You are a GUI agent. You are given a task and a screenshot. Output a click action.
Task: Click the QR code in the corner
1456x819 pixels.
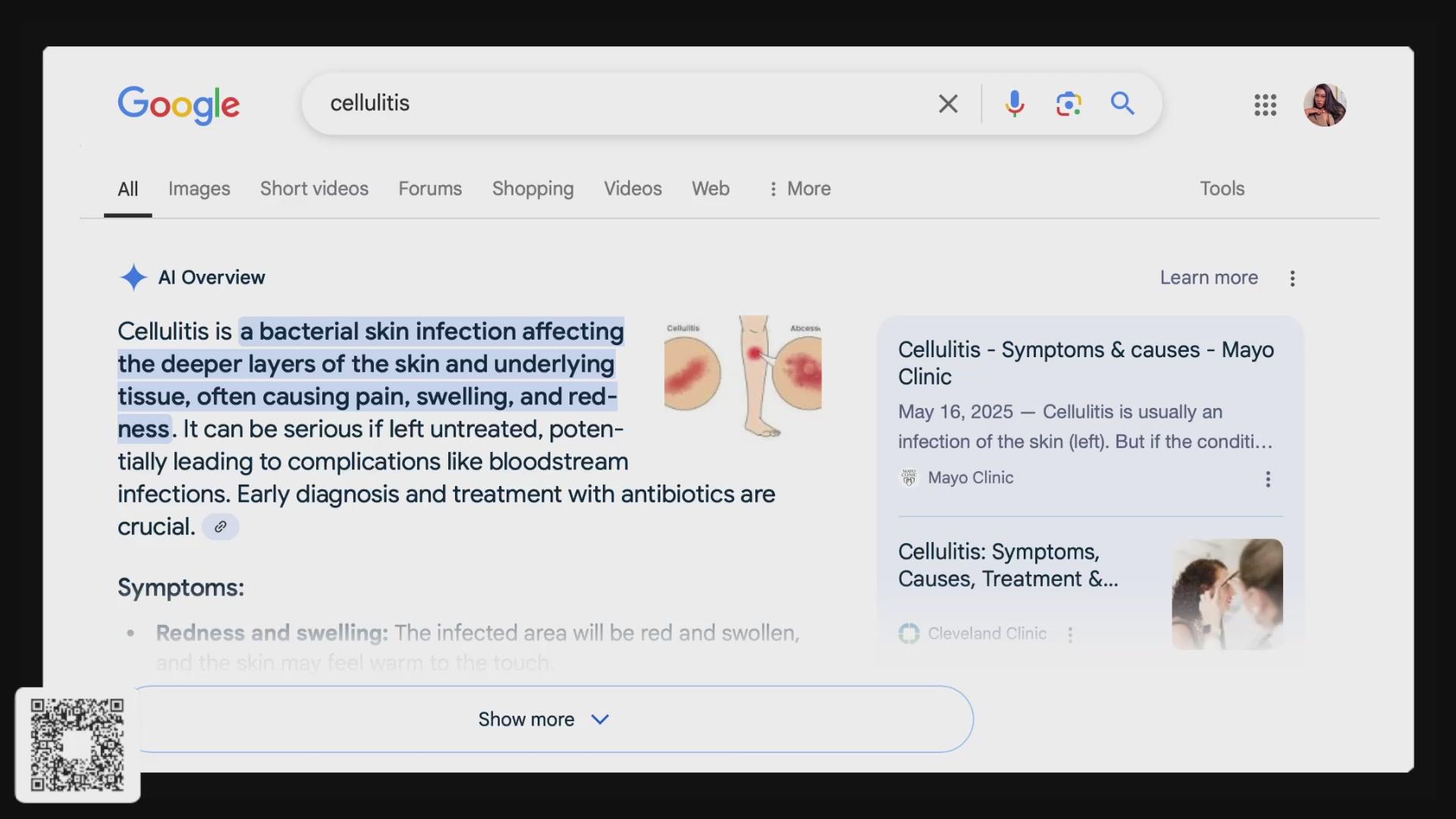click(x=77, y=745)
